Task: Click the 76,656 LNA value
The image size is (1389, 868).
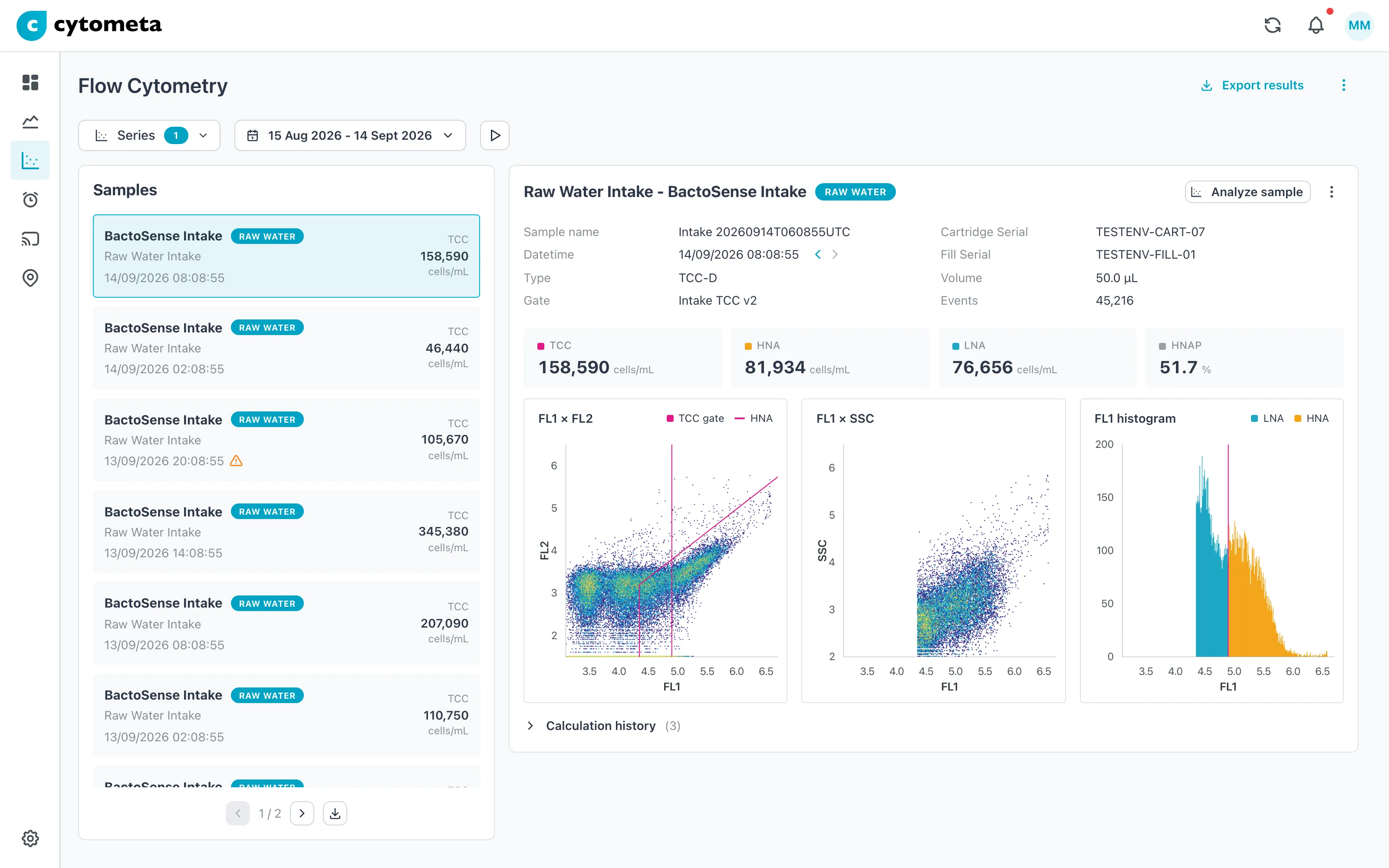Action: tap(982, 368)
